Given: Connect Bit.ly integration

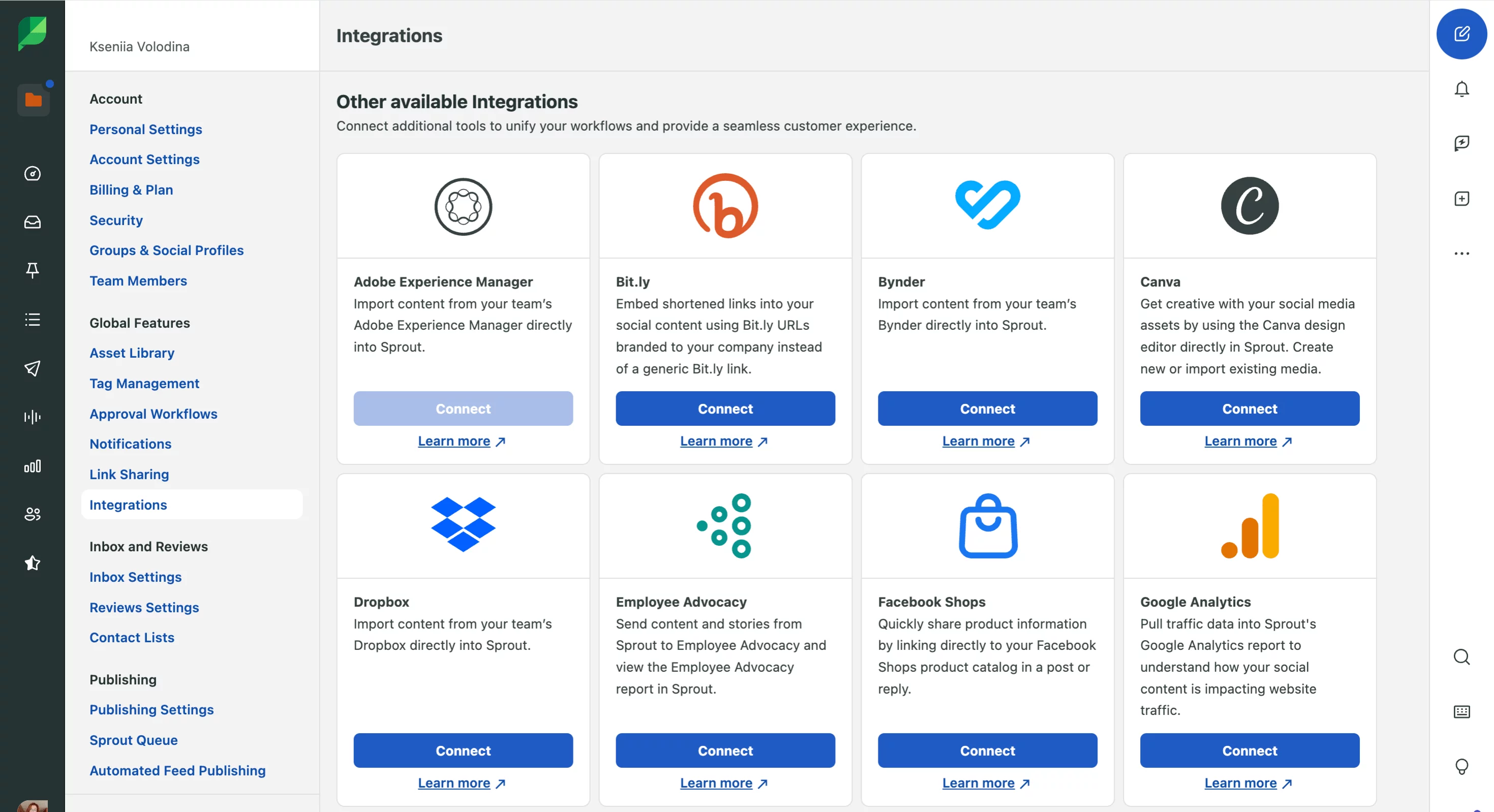Looking at the screenshot, I should pos(725,409).
